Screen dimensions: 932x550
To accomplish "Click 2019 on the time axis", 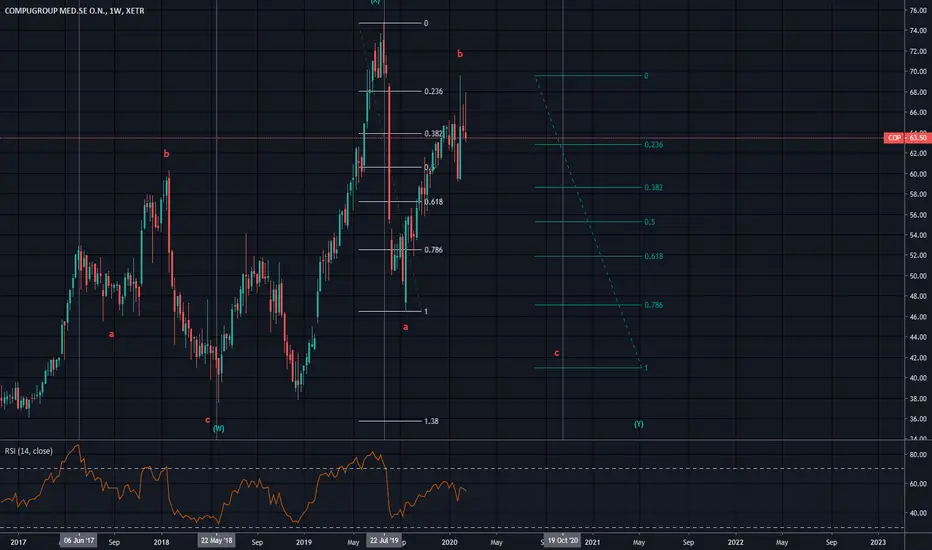I will 304,542.
